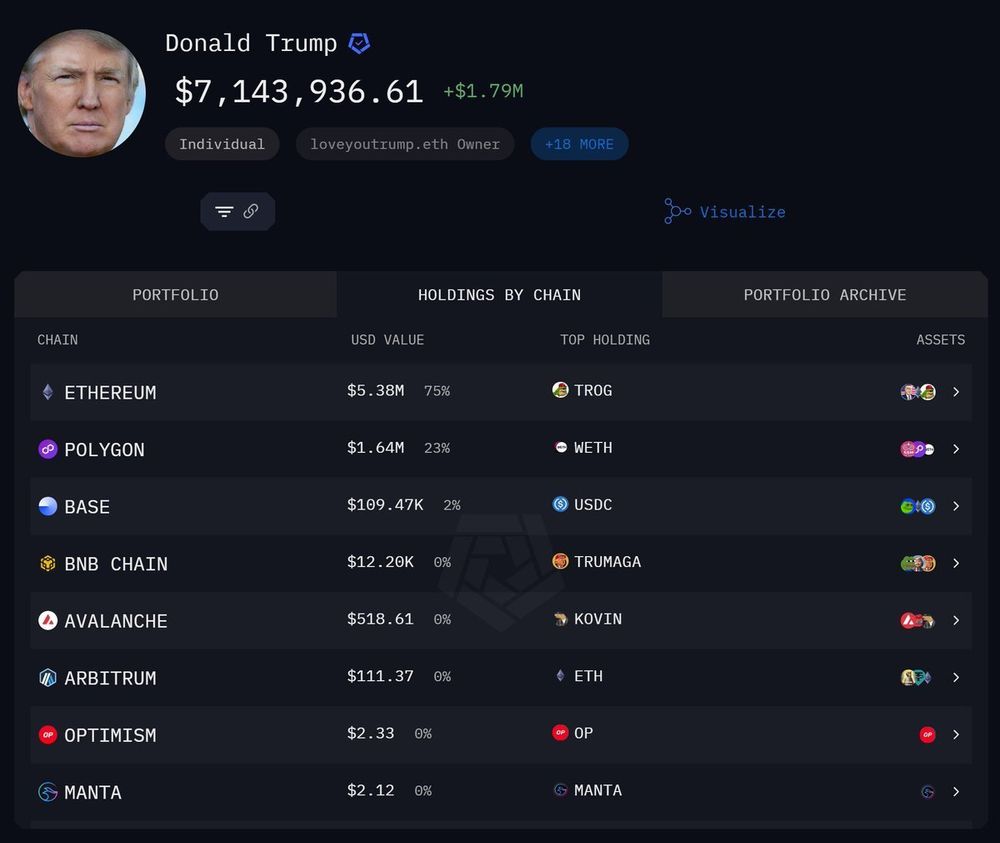Click the Ethereum chain logo icon
The image size is (1000, 843).
(48, 392)
